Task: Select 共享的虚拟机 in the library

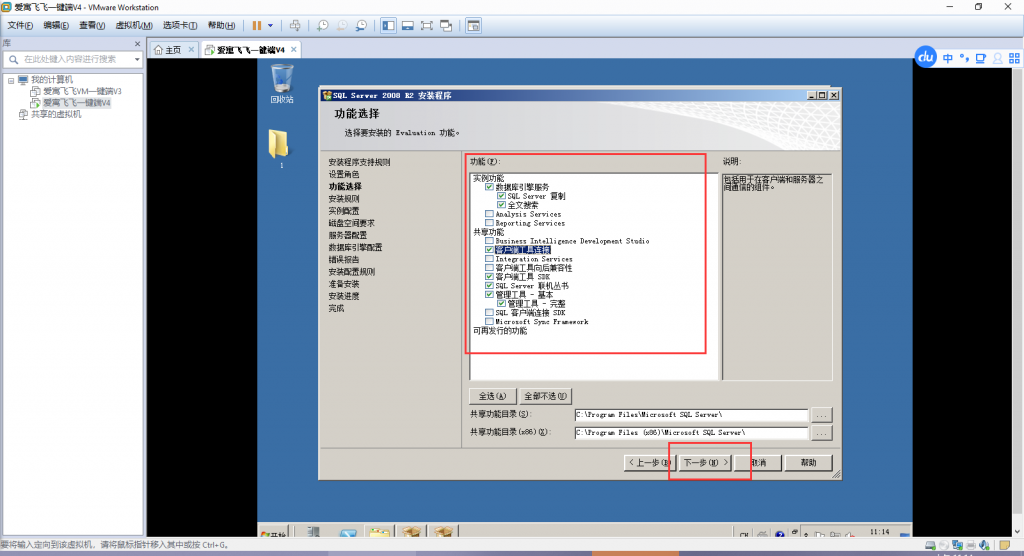Action: (56, 114)
